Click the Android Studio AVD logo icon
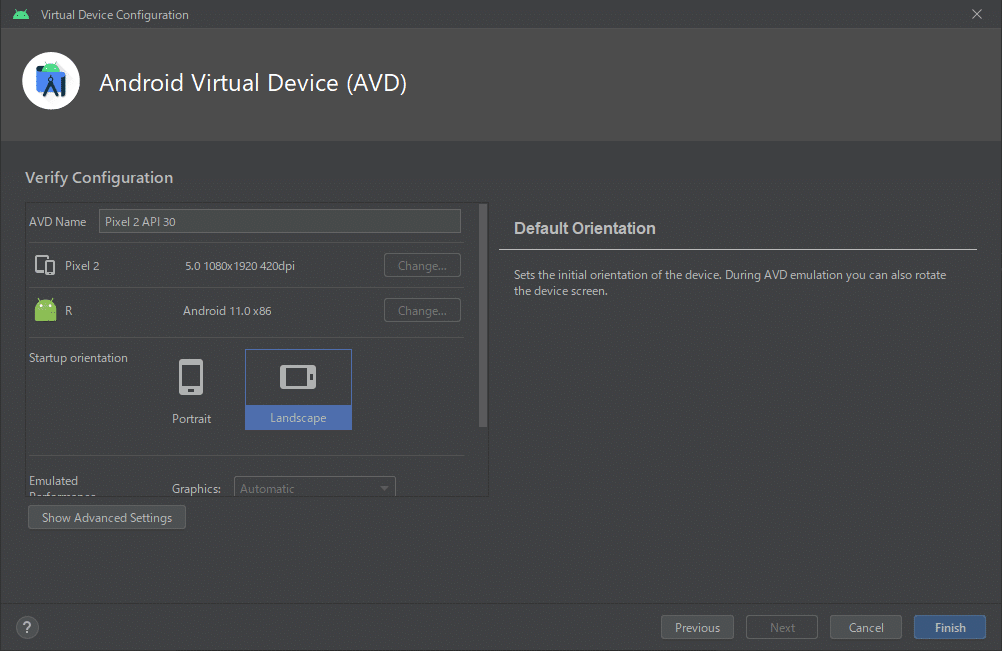Viewport: 1002px width, 651px height. coord(51,81)
